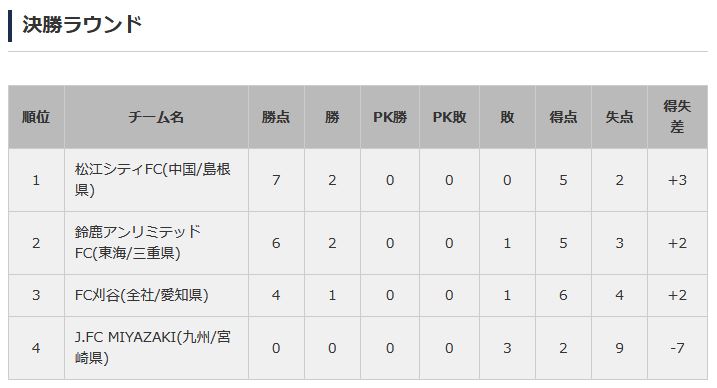Click team name 松江シティFC(中国/島根県)
The image size is (717, 388).
153,180
